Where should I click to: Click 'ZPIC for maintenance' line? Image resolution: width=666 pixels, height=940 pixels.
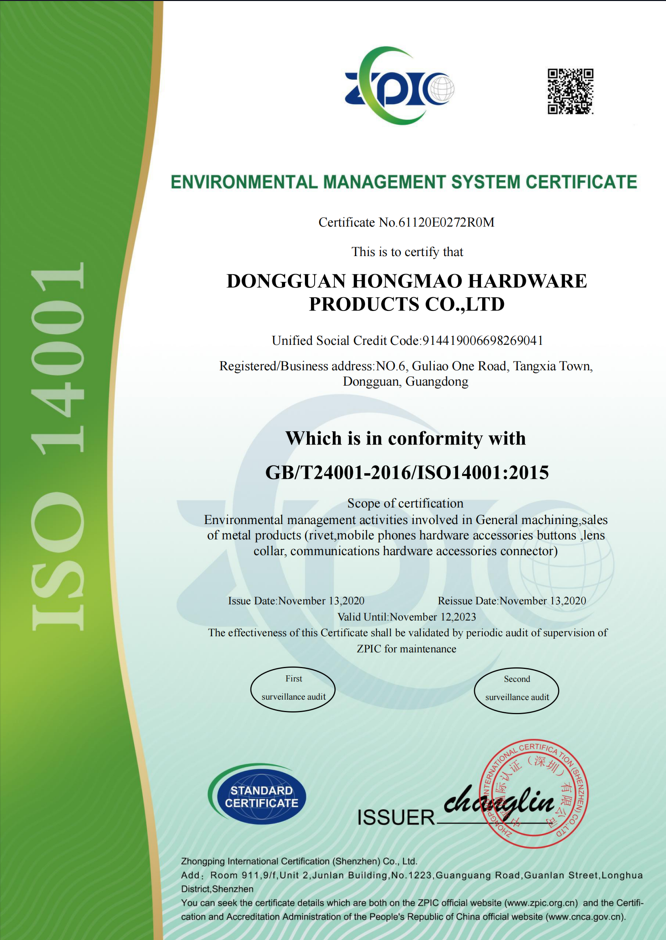[x=406, y=649]
